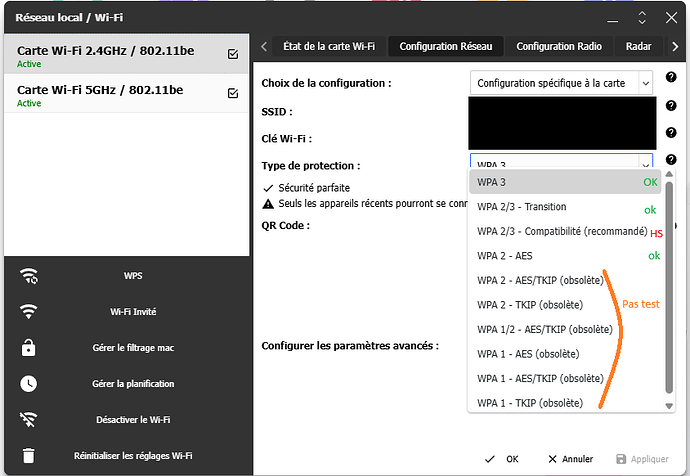Maximize the Réseau local / Wi-Fi window
Viewport: 690px width, 476px height.
click(x=642, y=18)
